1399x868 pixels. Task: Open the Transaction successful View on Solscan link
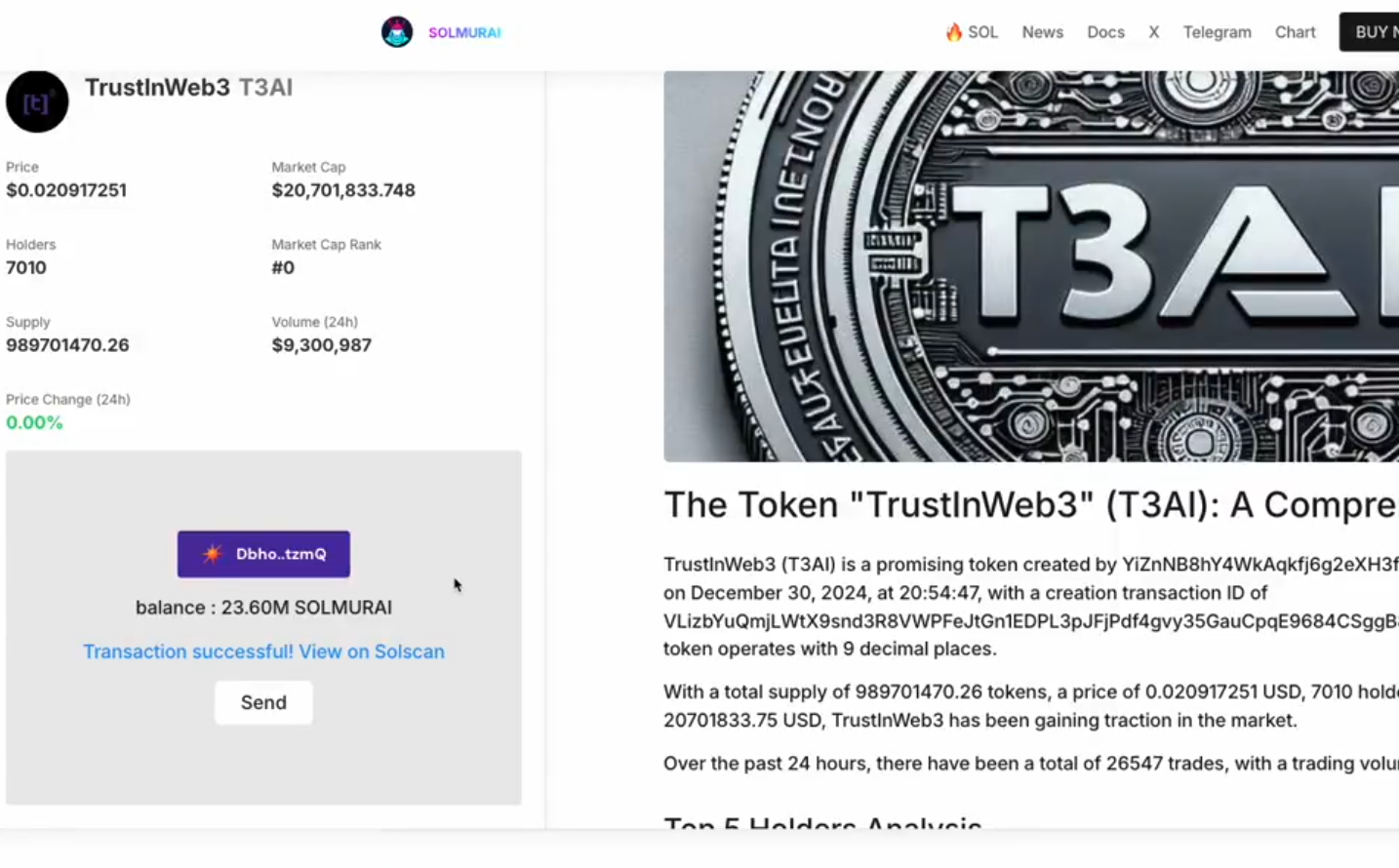click(x=263, y=651)
